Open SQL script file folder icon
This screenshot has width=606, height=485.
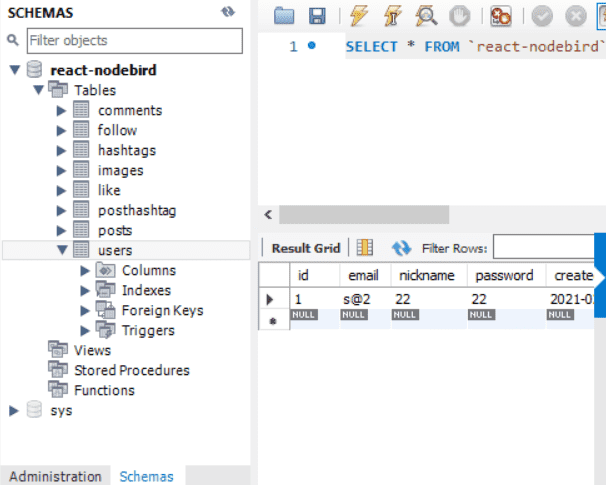click(284, 16)
